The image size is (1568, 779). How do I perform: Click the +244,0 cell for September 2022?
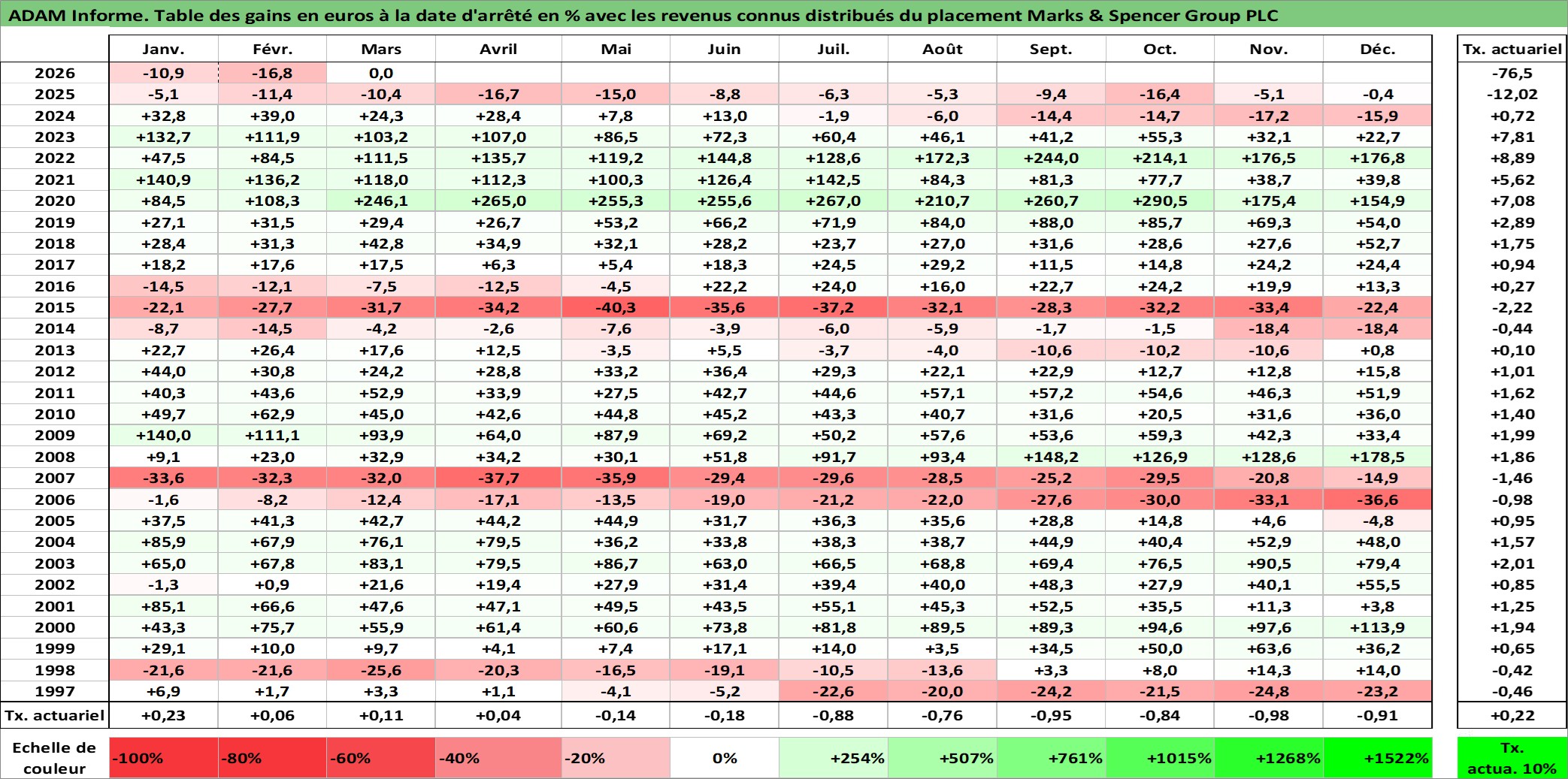(1051, 158)
